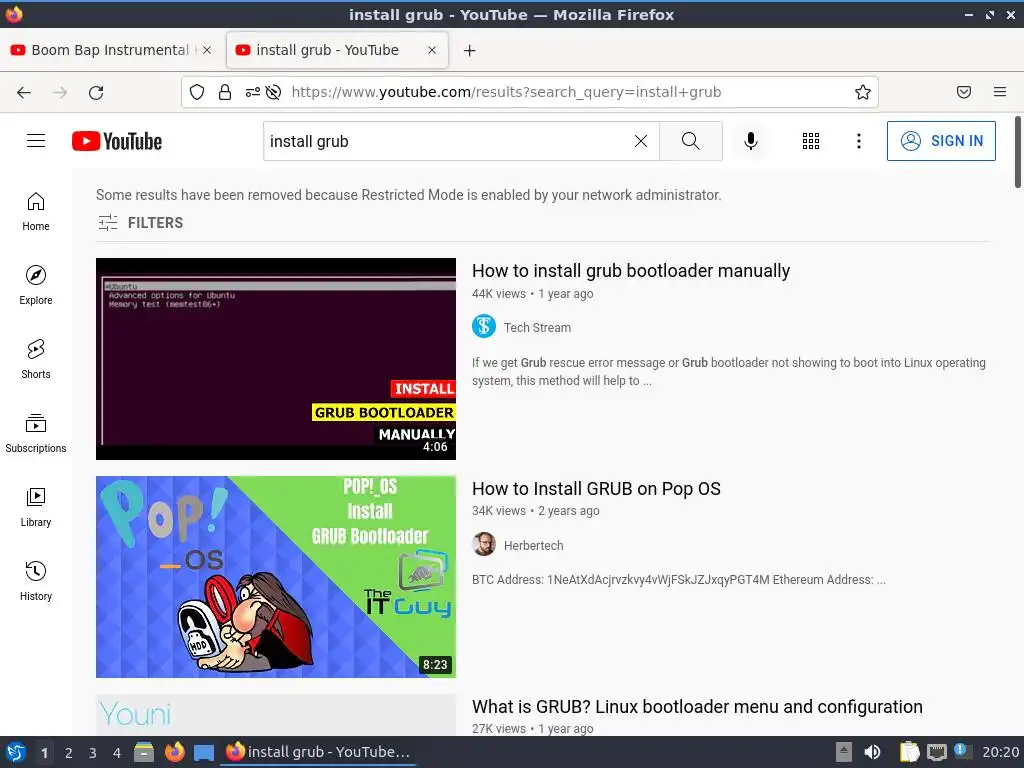Click the clipboard icon in the system tray
This screenshot has width=1024, height=768.
(909, 752)
